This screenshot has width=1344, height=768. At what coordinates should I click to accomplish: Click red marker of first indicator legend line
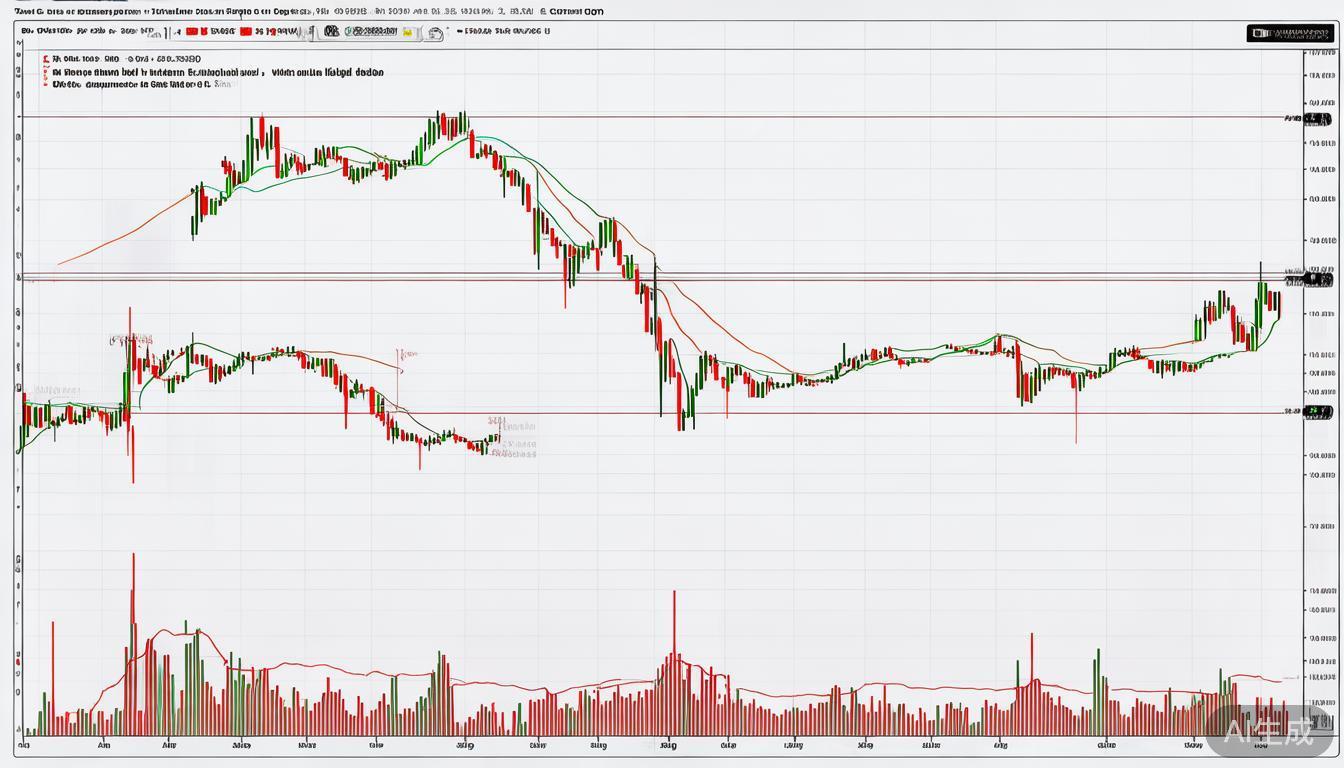click(x=45, y=59)
